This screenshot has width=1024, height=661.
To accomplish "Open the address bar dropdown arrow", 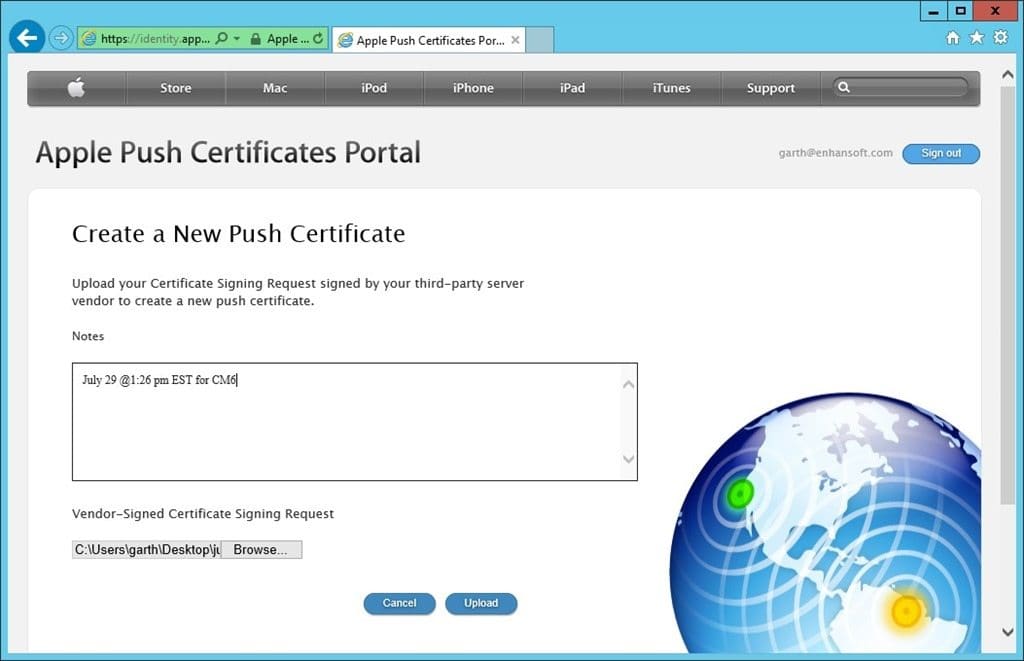I will (236, 39).
